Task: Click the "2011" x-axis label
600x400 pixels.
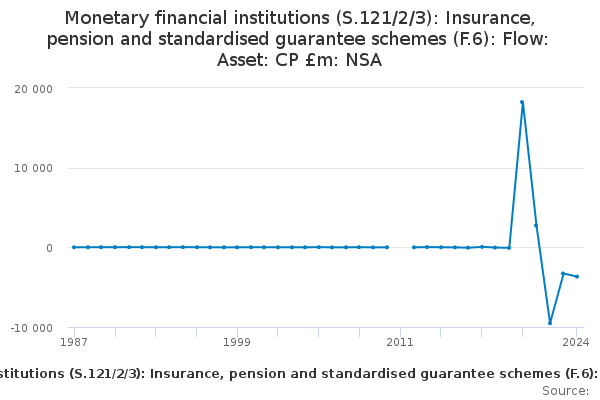Action: point(400,342)
